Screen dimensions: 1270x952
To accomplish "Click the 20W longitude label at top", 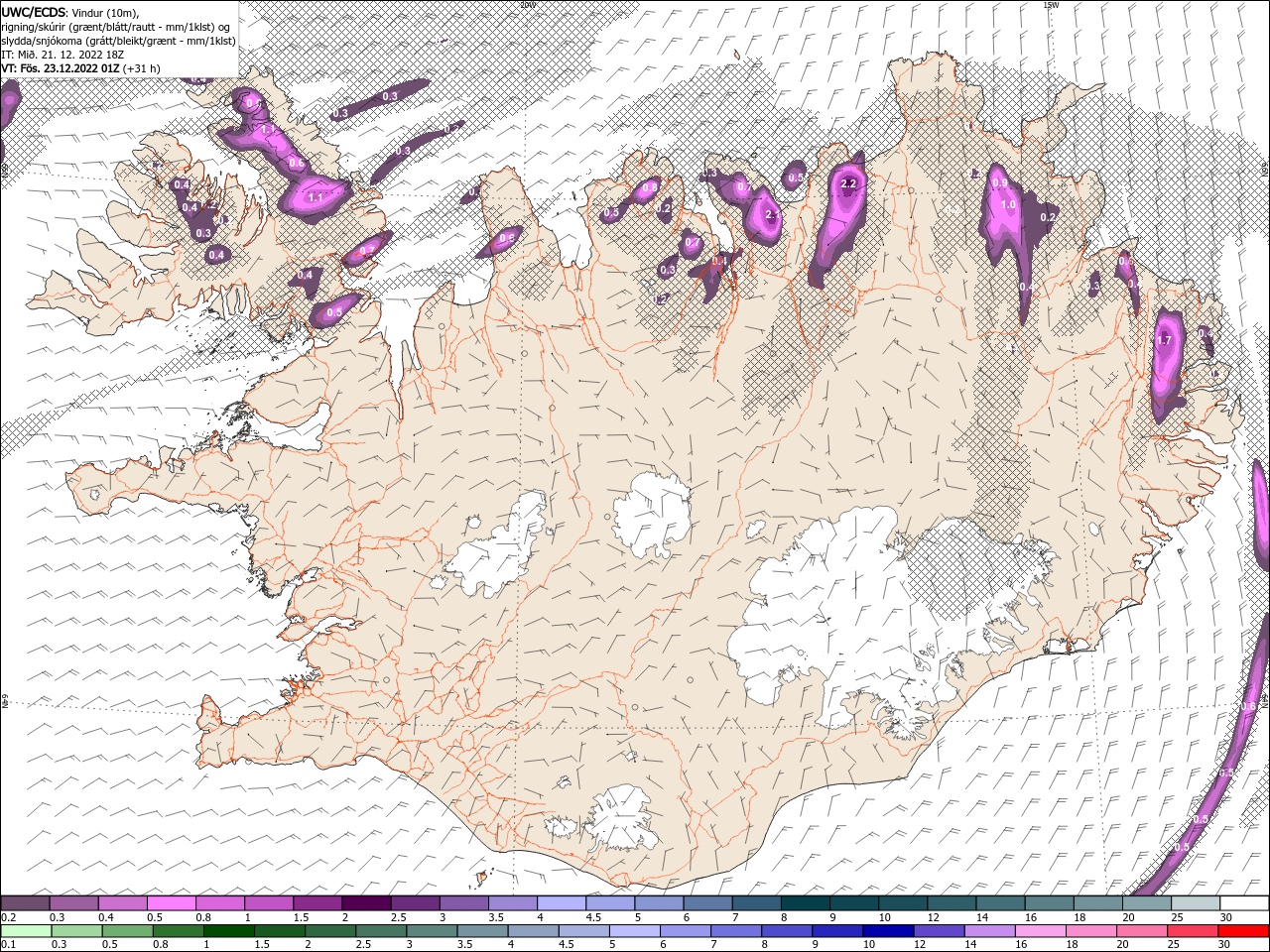I will (x=527, y=5).
